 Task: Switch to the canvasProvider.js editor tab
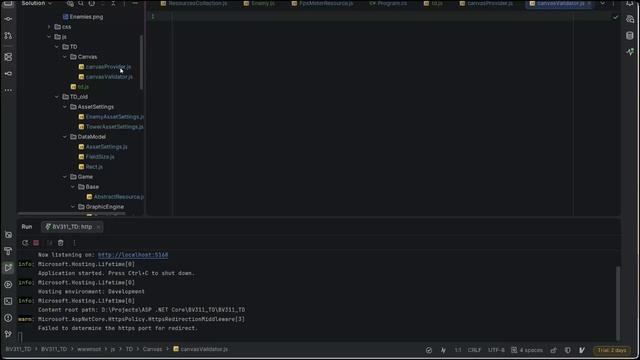pyautogui.click(x=486, y=3)
